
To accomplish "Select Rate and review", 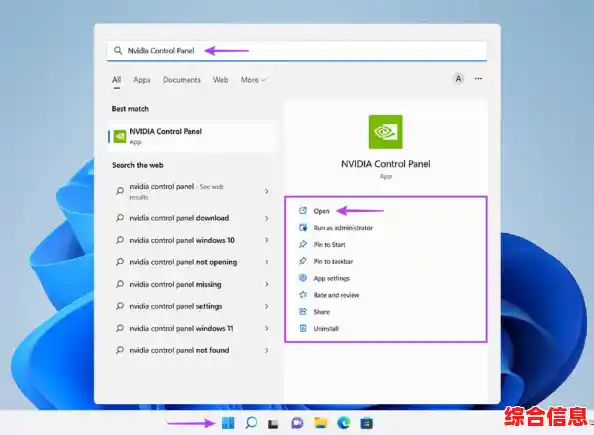I will [x=336, y=295].
